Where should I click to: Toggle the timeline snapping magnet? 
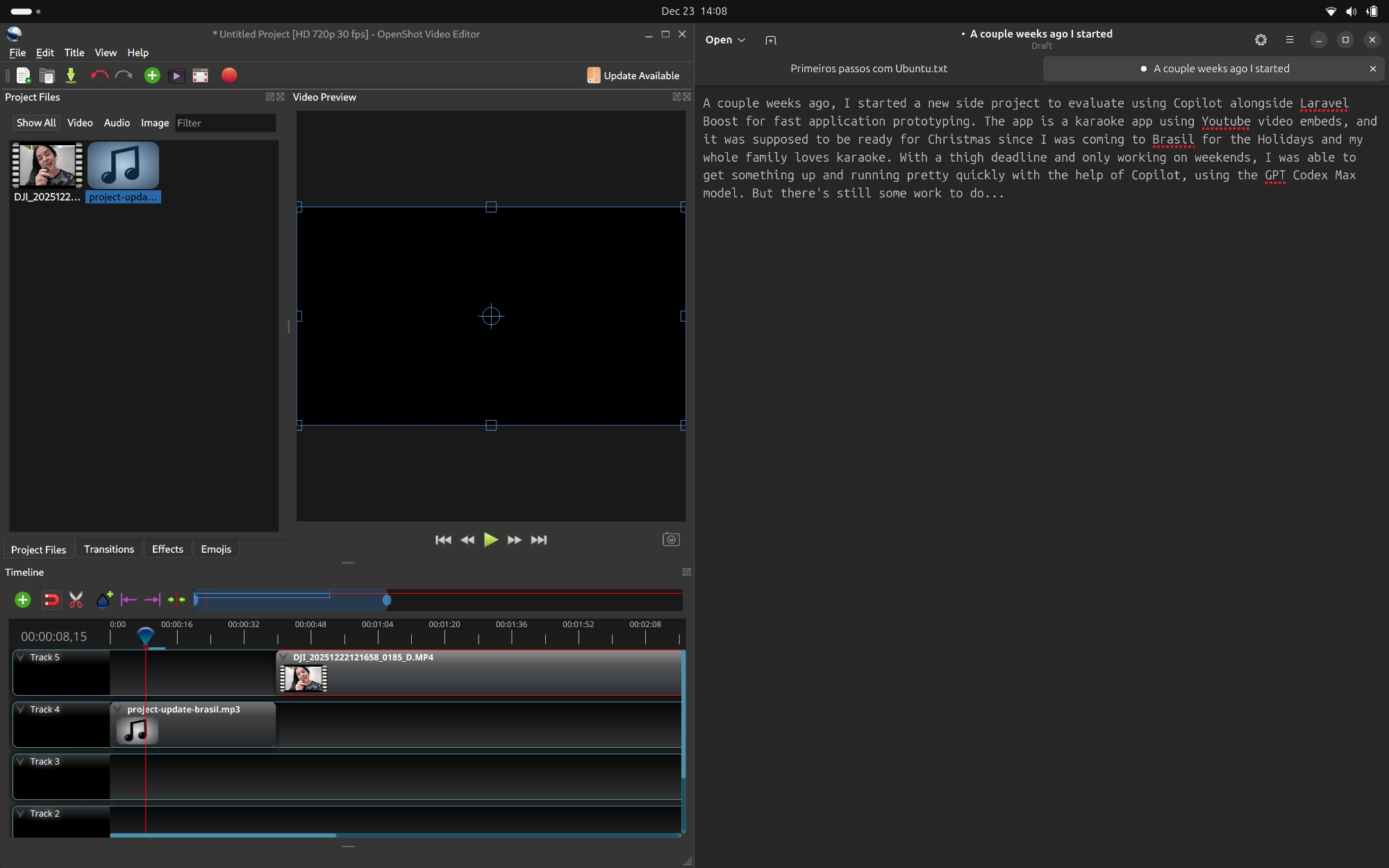pos(51,599)
